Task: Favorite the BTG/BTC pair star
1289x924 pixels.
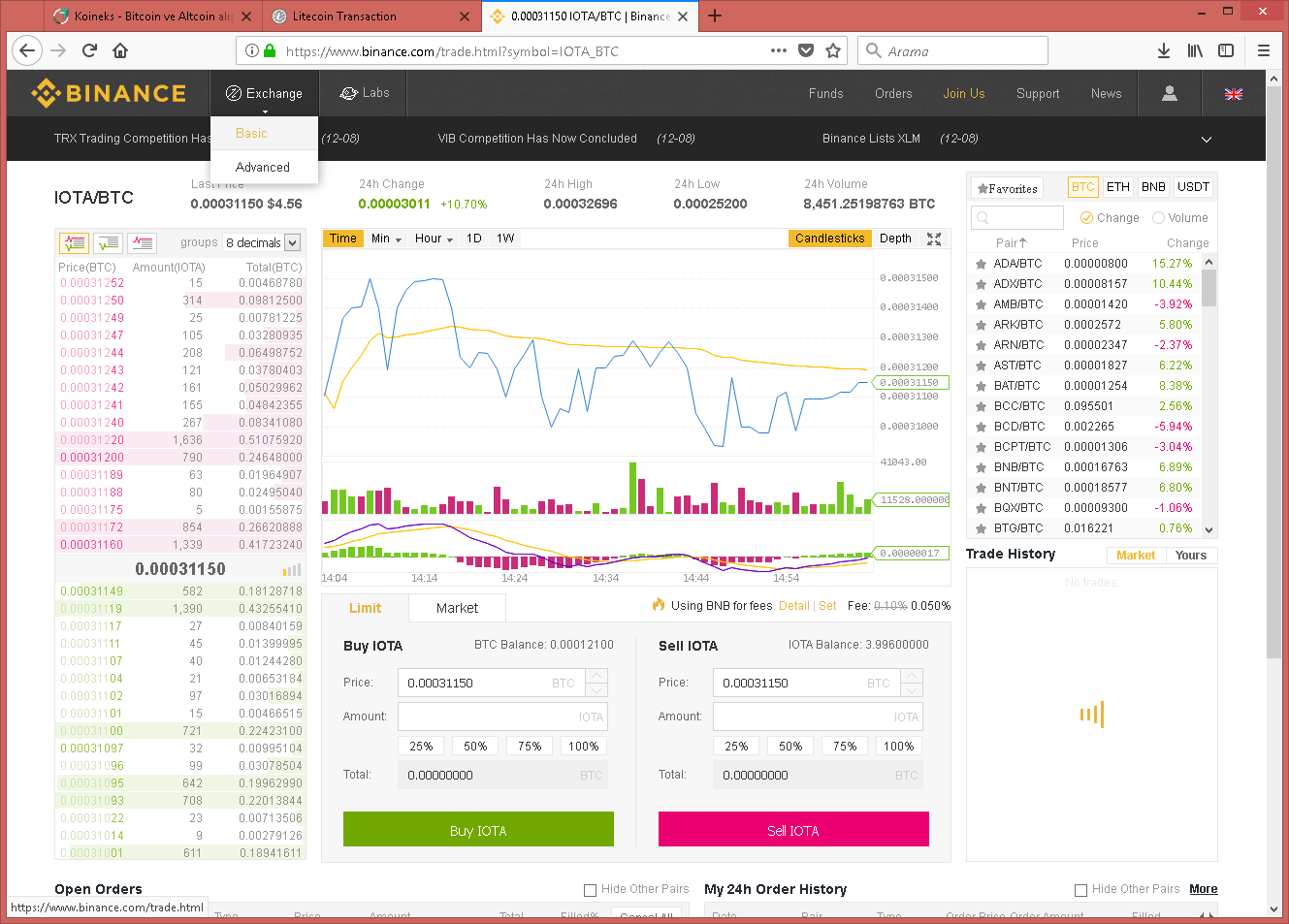Action: point(981,528)
